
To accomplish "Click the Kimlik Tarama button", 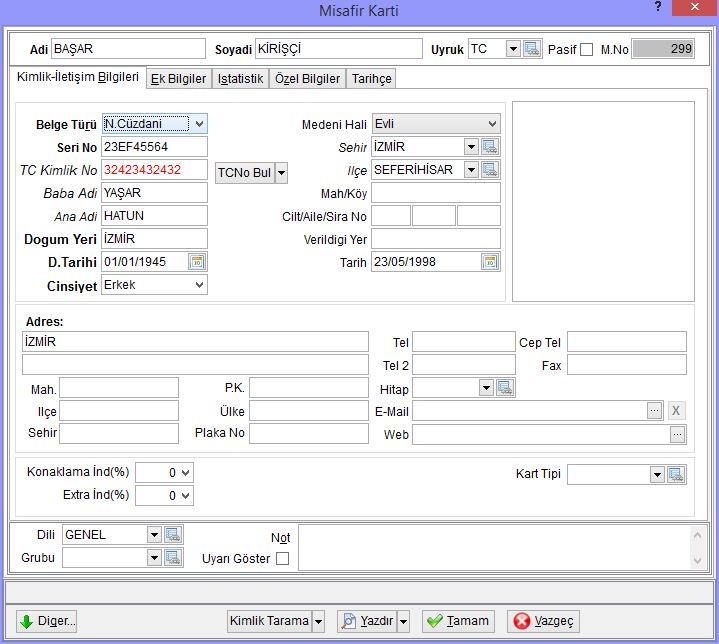I will point(269,622).
